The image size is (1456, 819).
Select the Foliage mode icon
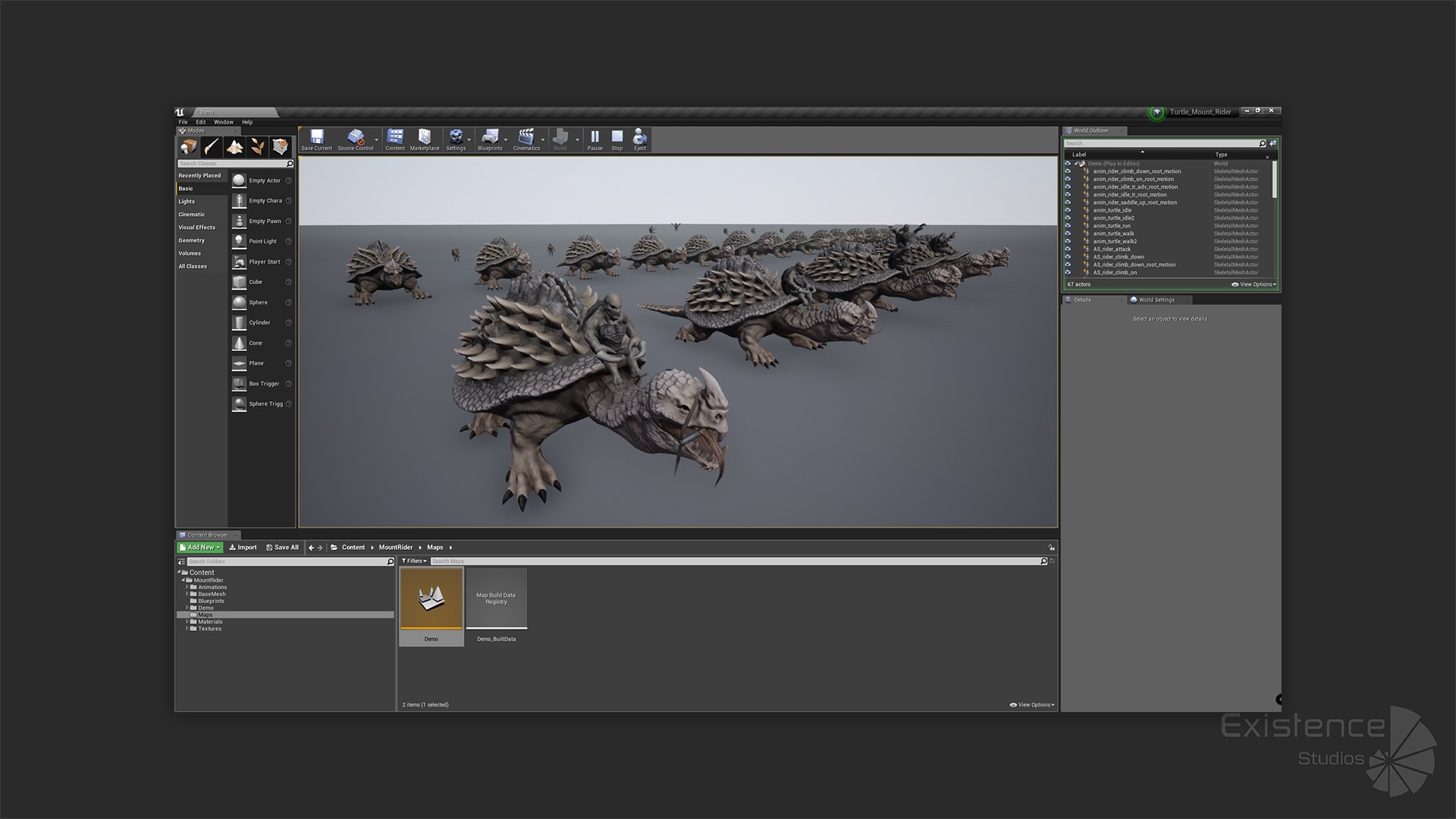coord(258,147)
